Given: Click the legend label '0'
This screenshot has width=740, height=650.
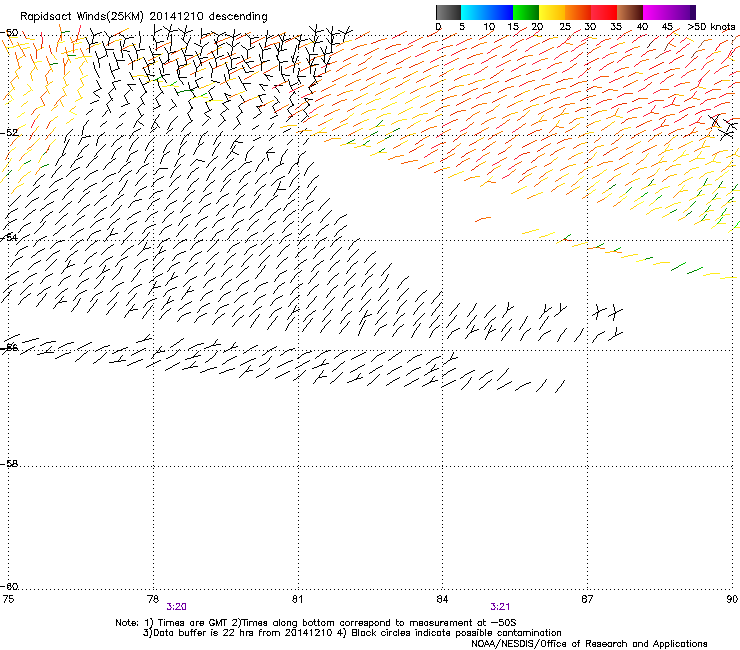Looking at the screenshot, I should (x=438, y=27).
